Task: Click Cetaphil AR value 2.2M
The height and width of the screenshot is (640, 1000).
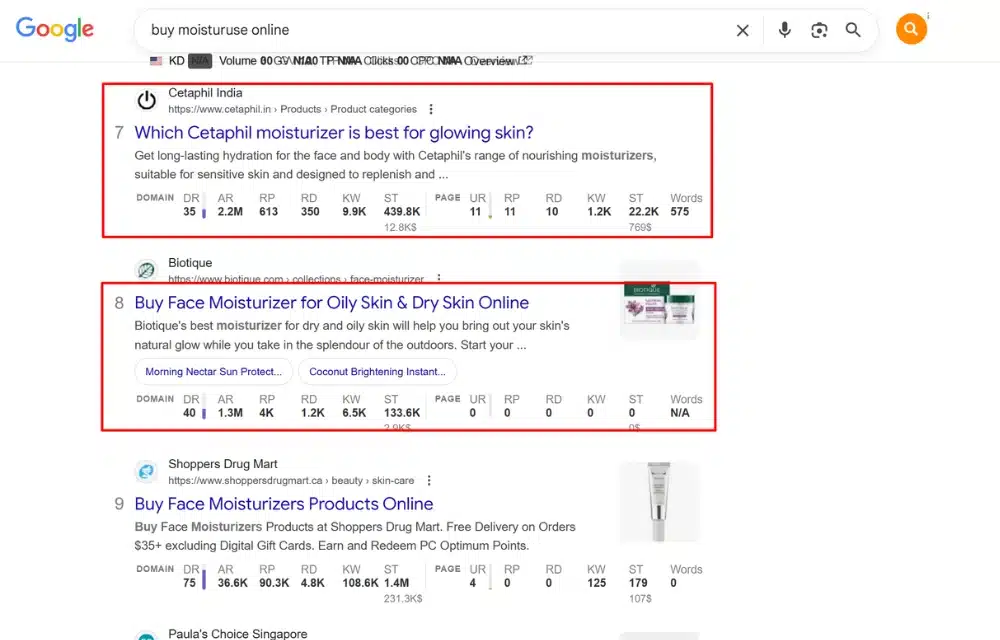Action: pos(230,212)
